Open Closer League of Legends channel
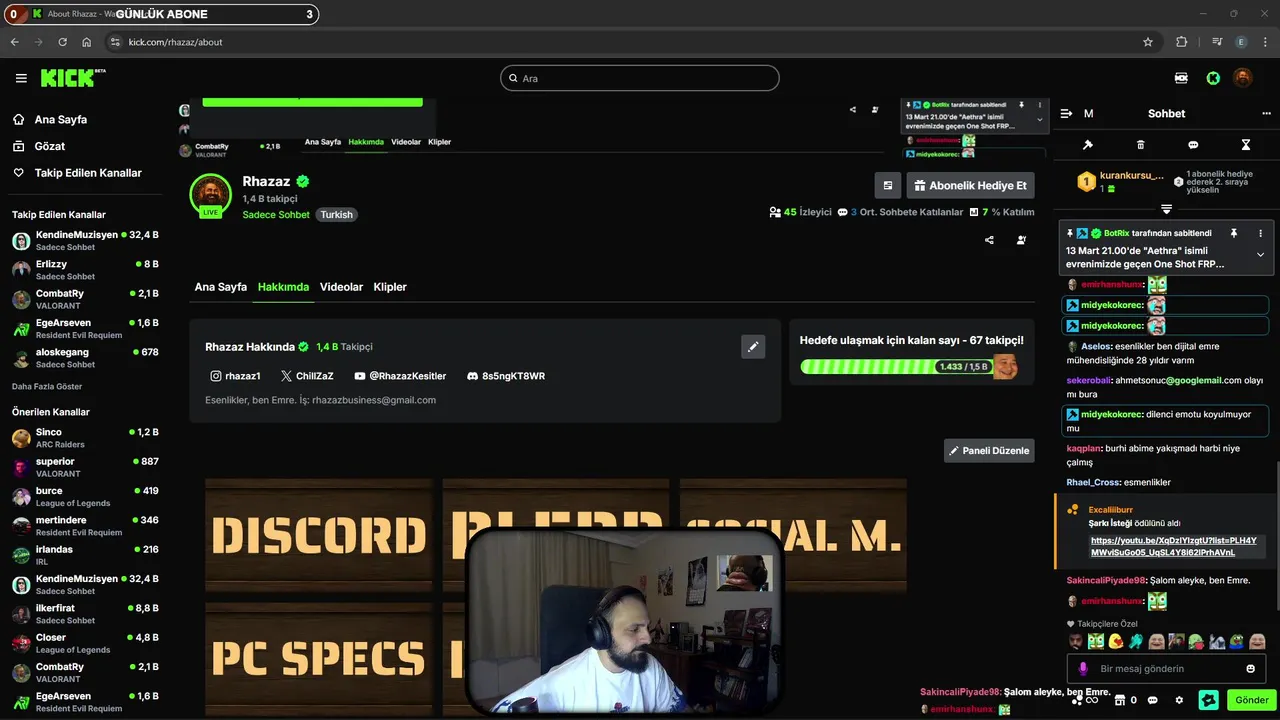The height and width of the screenshot is (720, 1280). pyautogui.click(x=85, y=643)
